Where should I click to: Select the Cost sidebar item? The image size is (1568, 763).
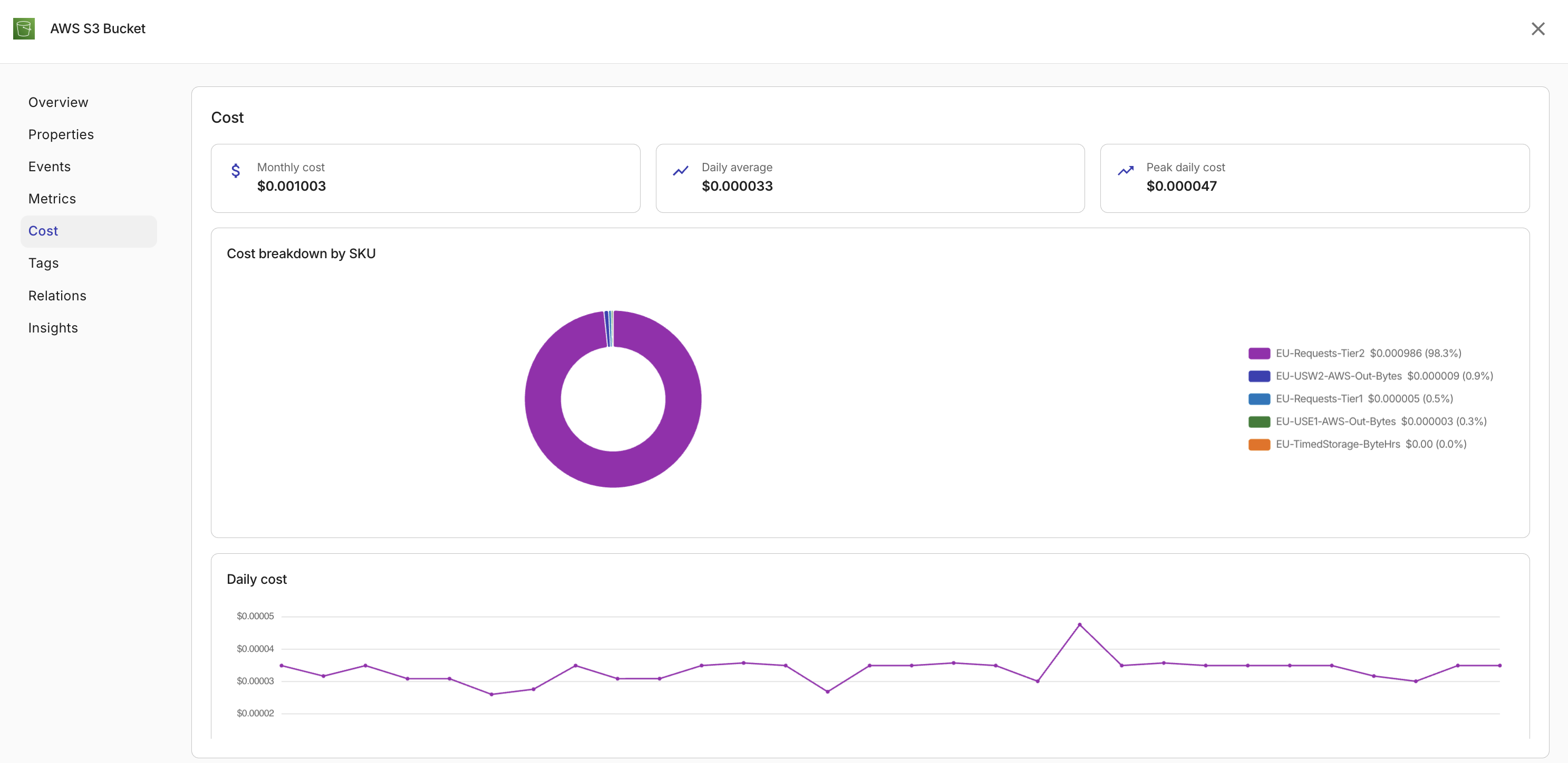89,231
